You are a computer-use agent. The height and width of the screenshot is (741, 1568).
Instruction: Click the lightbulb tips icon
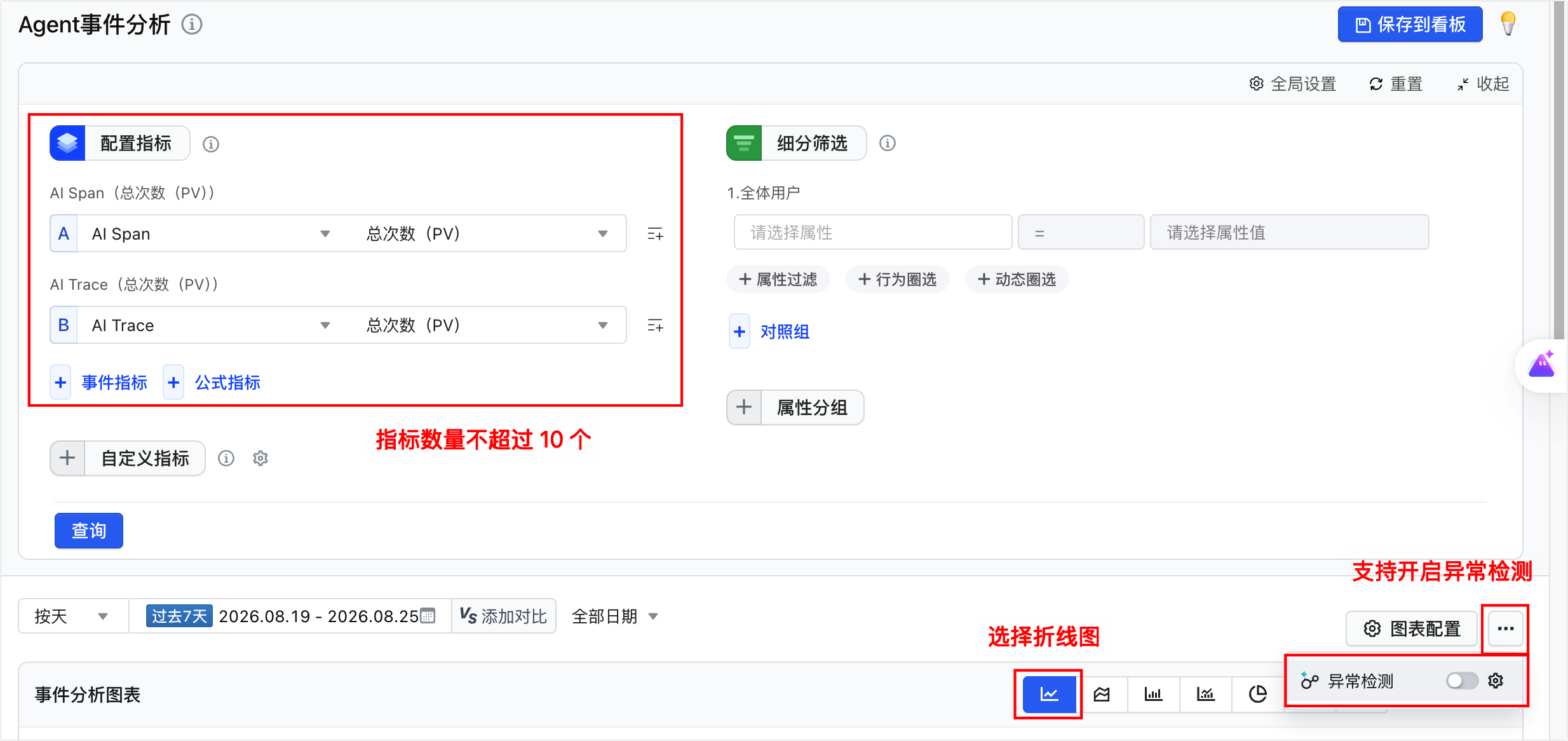click(1508, 24)
